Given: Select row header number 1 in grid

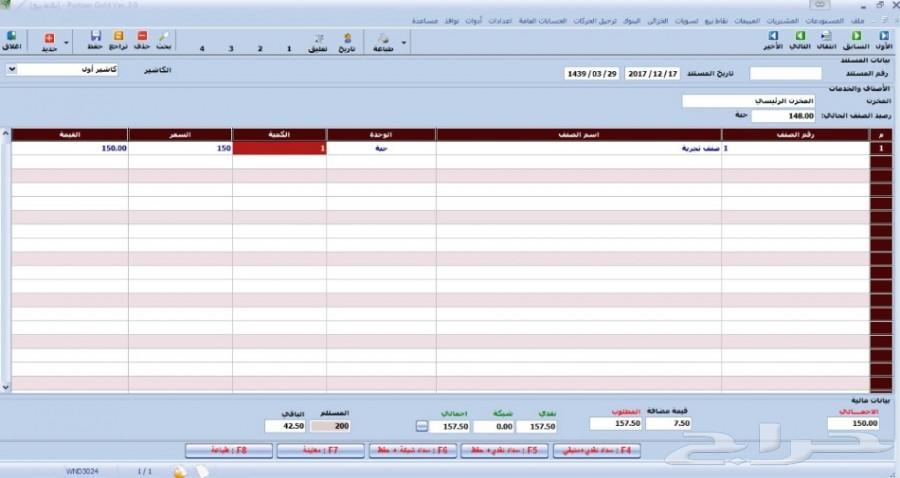Looking at the screenshot, I should 881,148.
